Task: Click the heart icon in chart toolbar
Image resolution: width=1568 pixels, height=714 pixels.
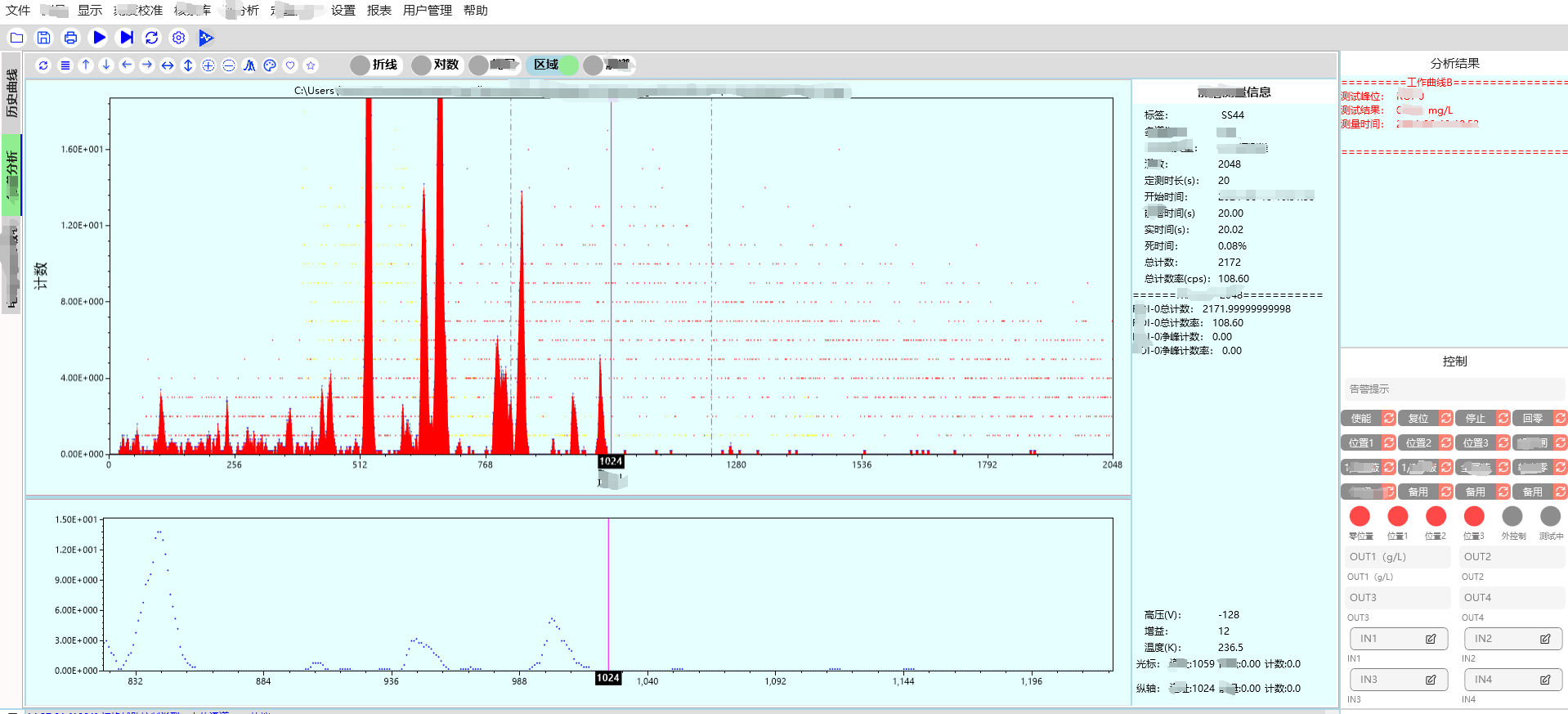Action: (290, 65)
